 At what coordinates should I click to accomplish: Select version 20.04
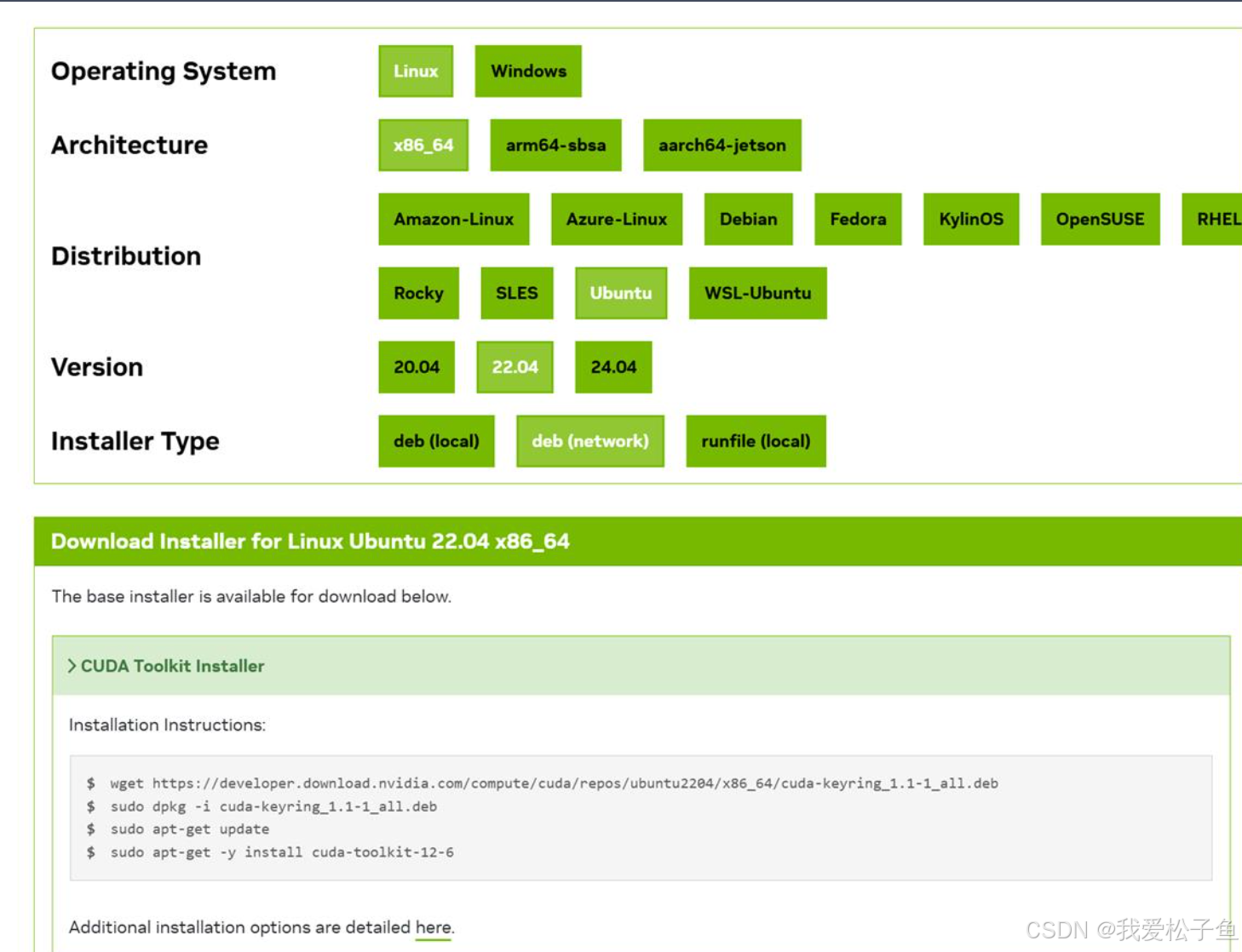pos(417,368)
